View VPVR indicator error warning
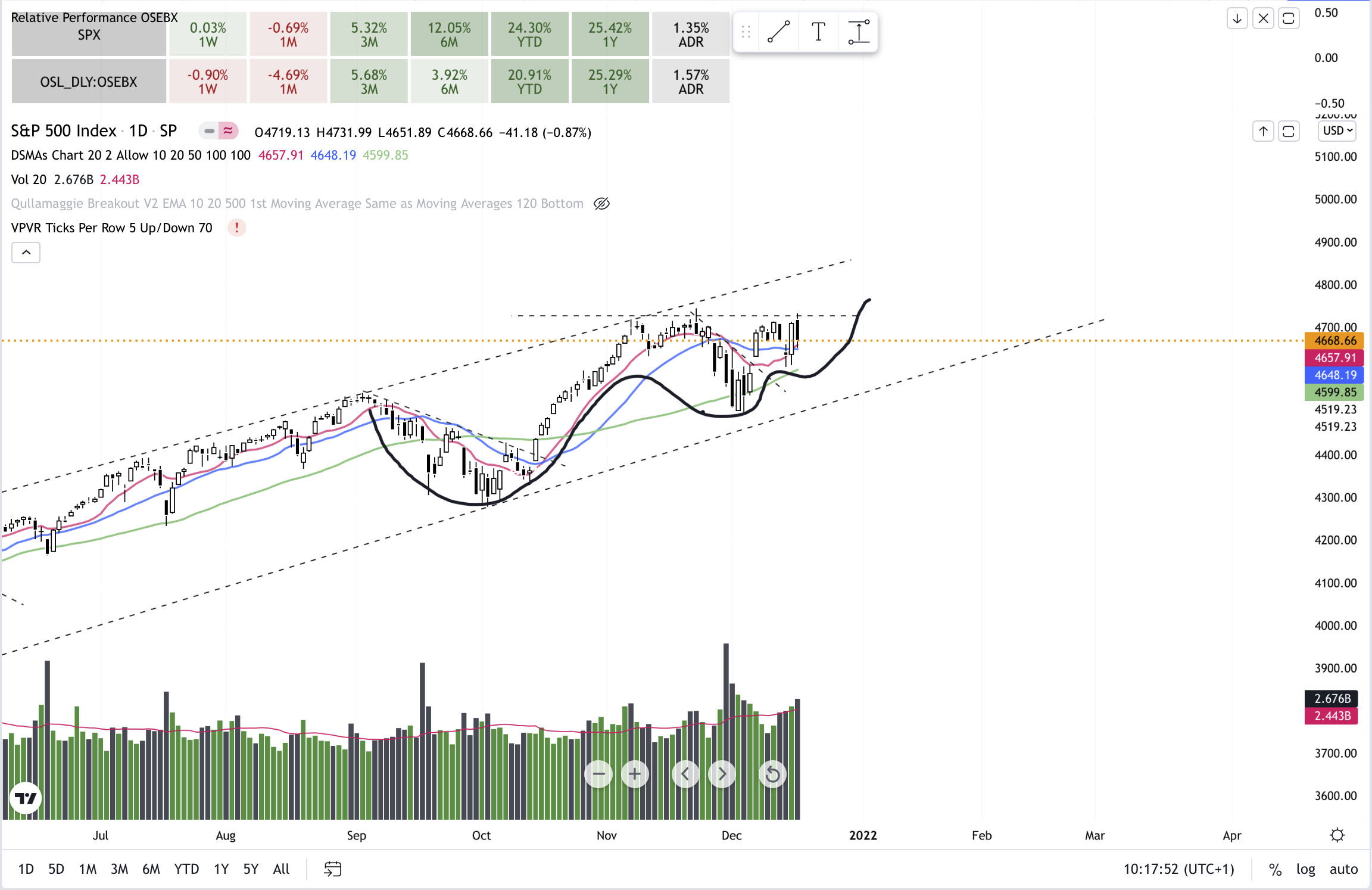 (x=236, y=228)
